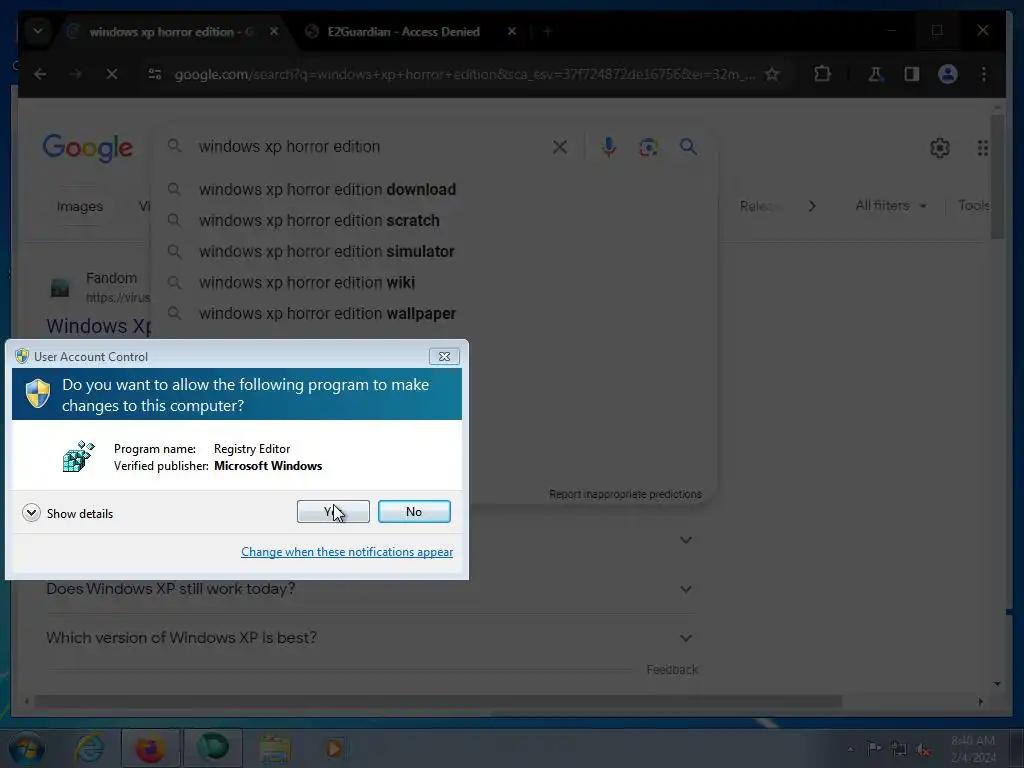This screenshot has width=1024, height=768.
Task: Click the Registry Editor program icon
Action: coord(78,456)
